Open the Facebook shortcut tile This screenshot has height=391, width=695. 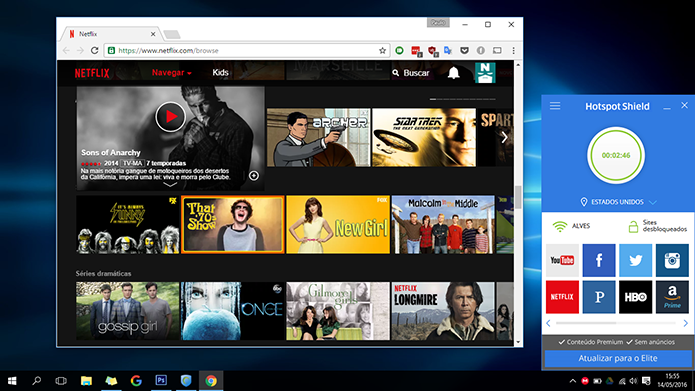(599, 260)
